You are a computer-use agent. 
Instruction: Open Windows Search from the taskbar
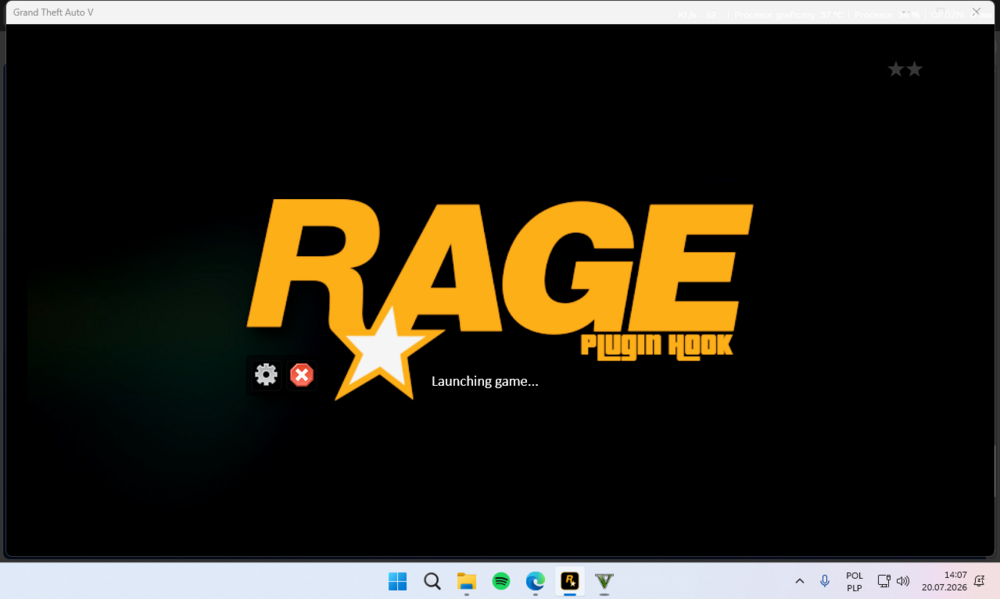[x=432, y=581]
